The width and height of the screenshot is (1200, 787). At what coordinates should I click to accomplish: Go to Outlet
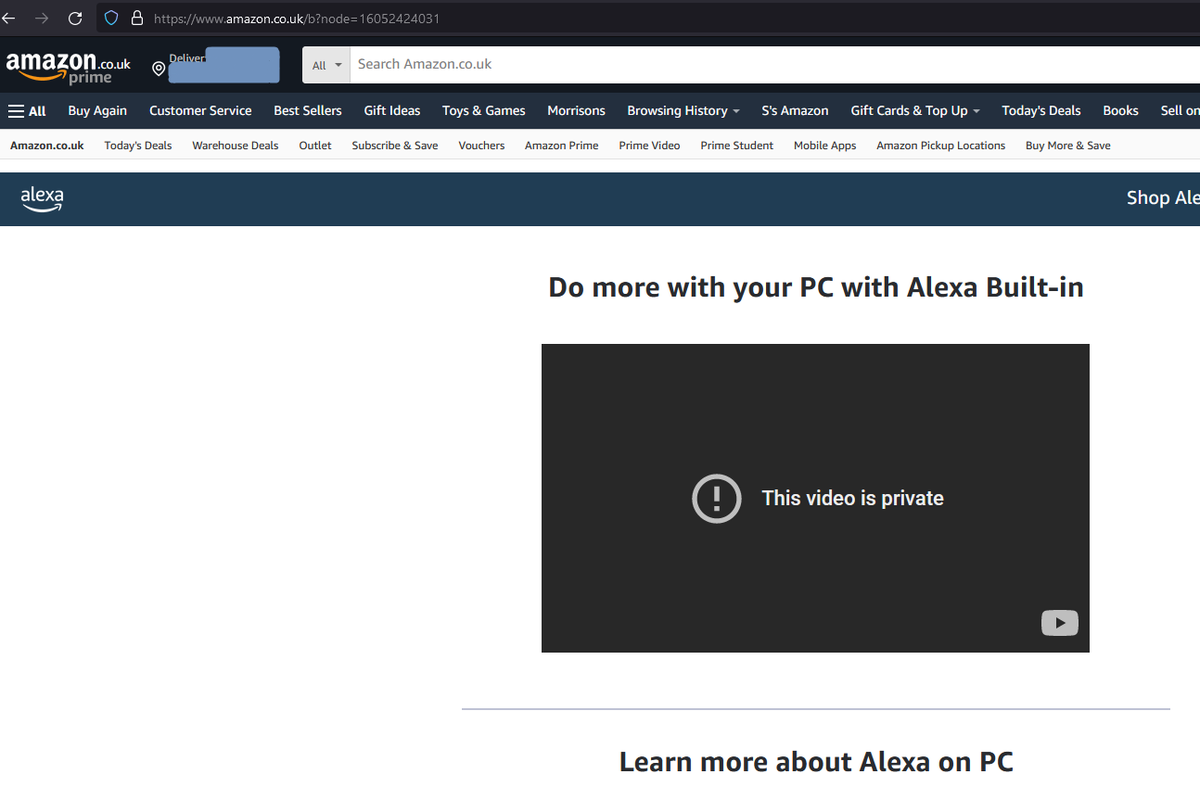315,146
